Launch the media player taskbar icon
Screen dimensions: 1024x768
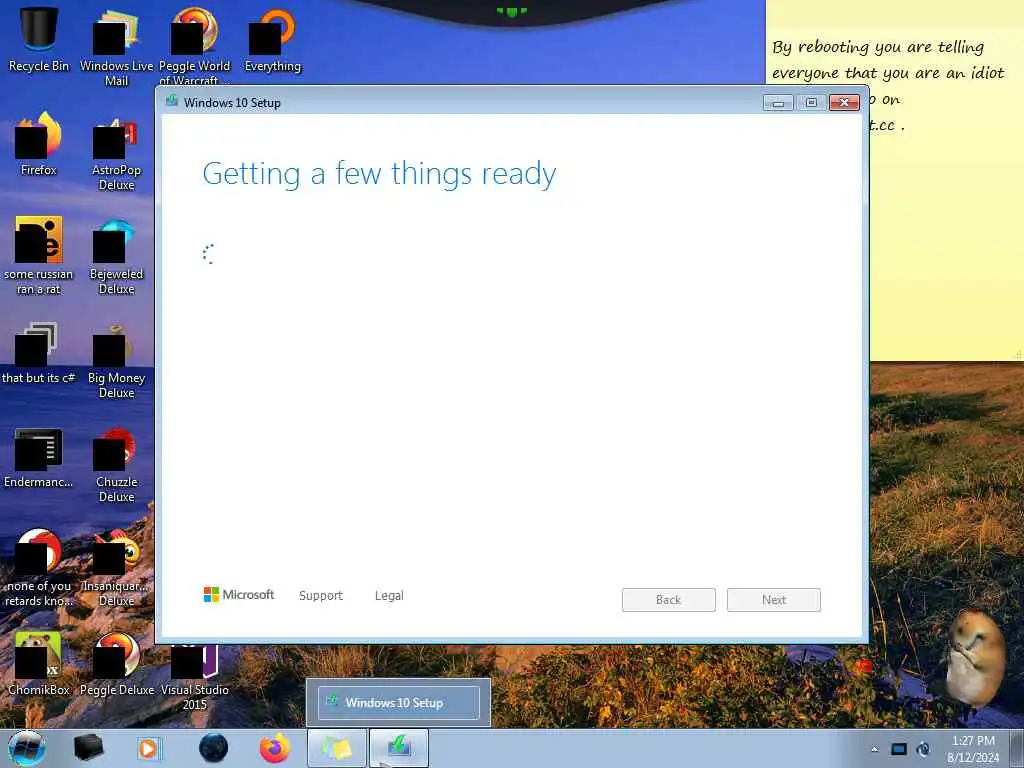(148, 748)
